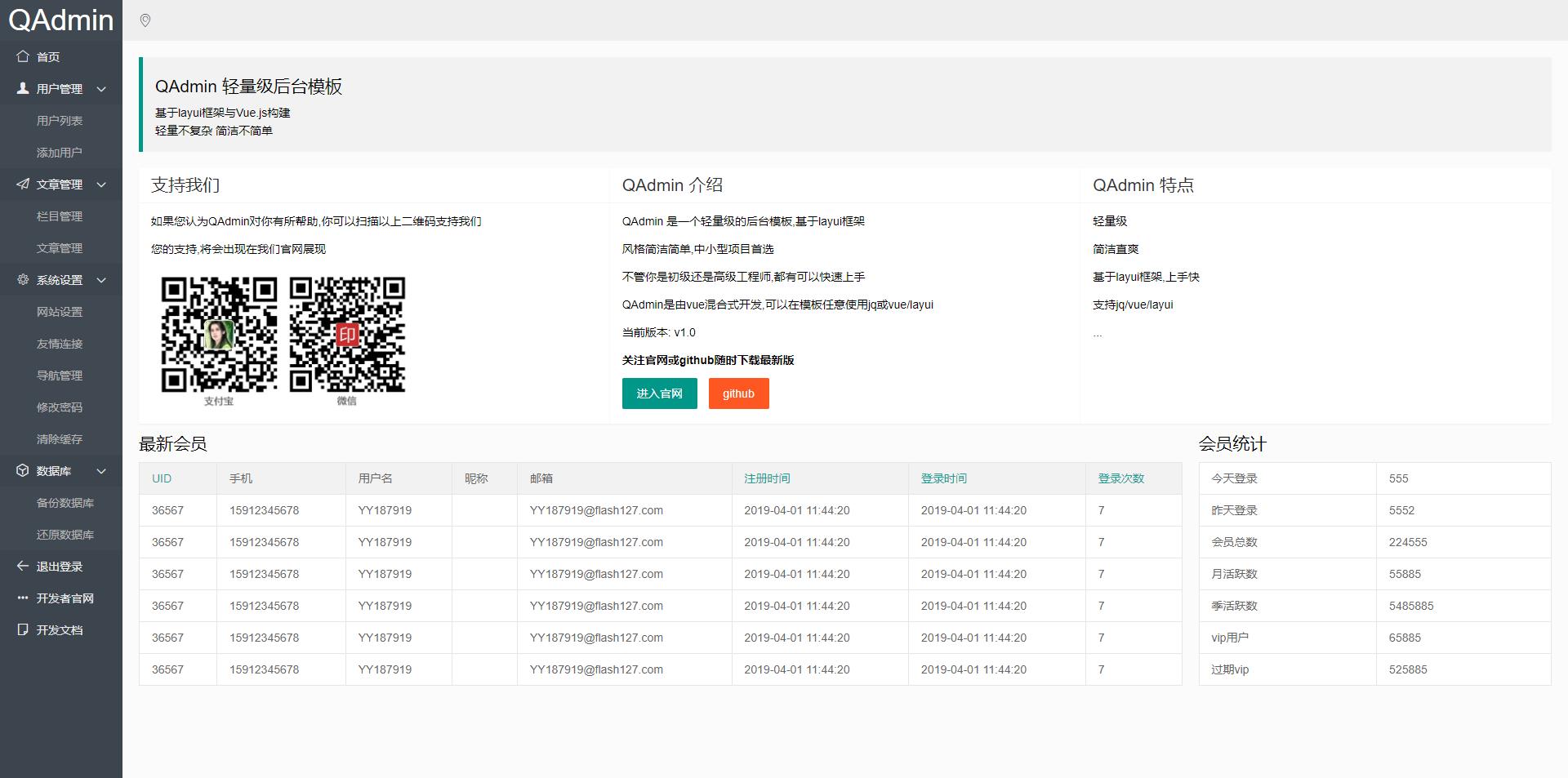Screen dimensions: 1568x778
Task: Click the 过期vip value 525885
Action: click(x=1408, y=669)
